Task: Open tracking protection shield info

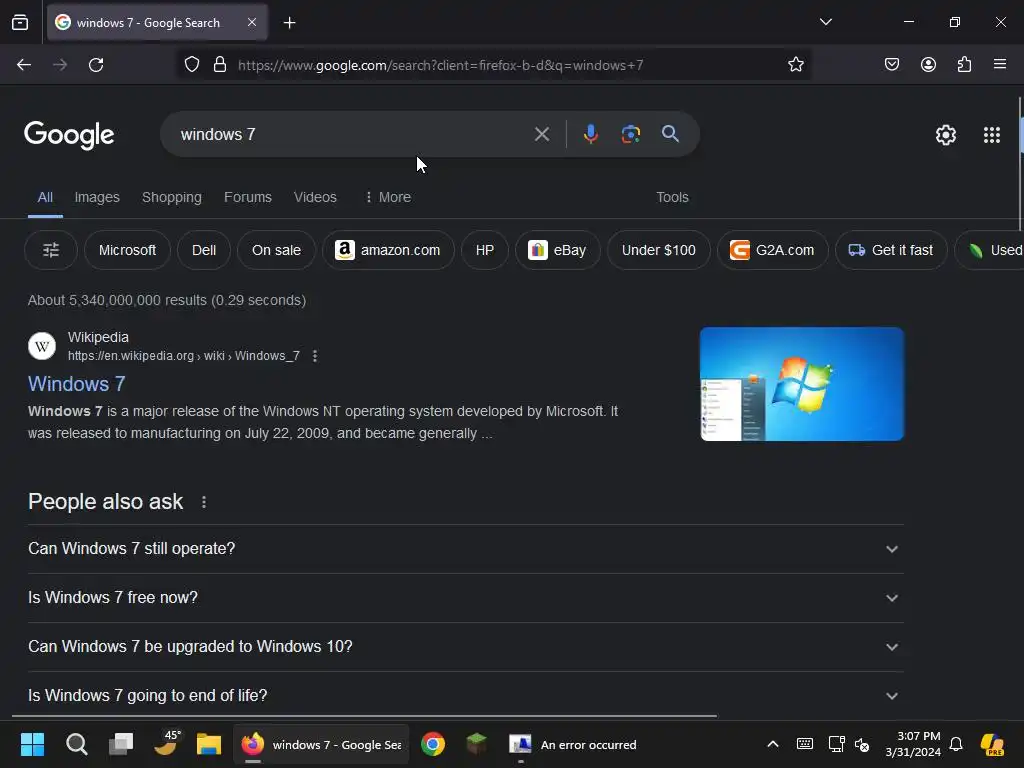Action: [x=191, y=65]
